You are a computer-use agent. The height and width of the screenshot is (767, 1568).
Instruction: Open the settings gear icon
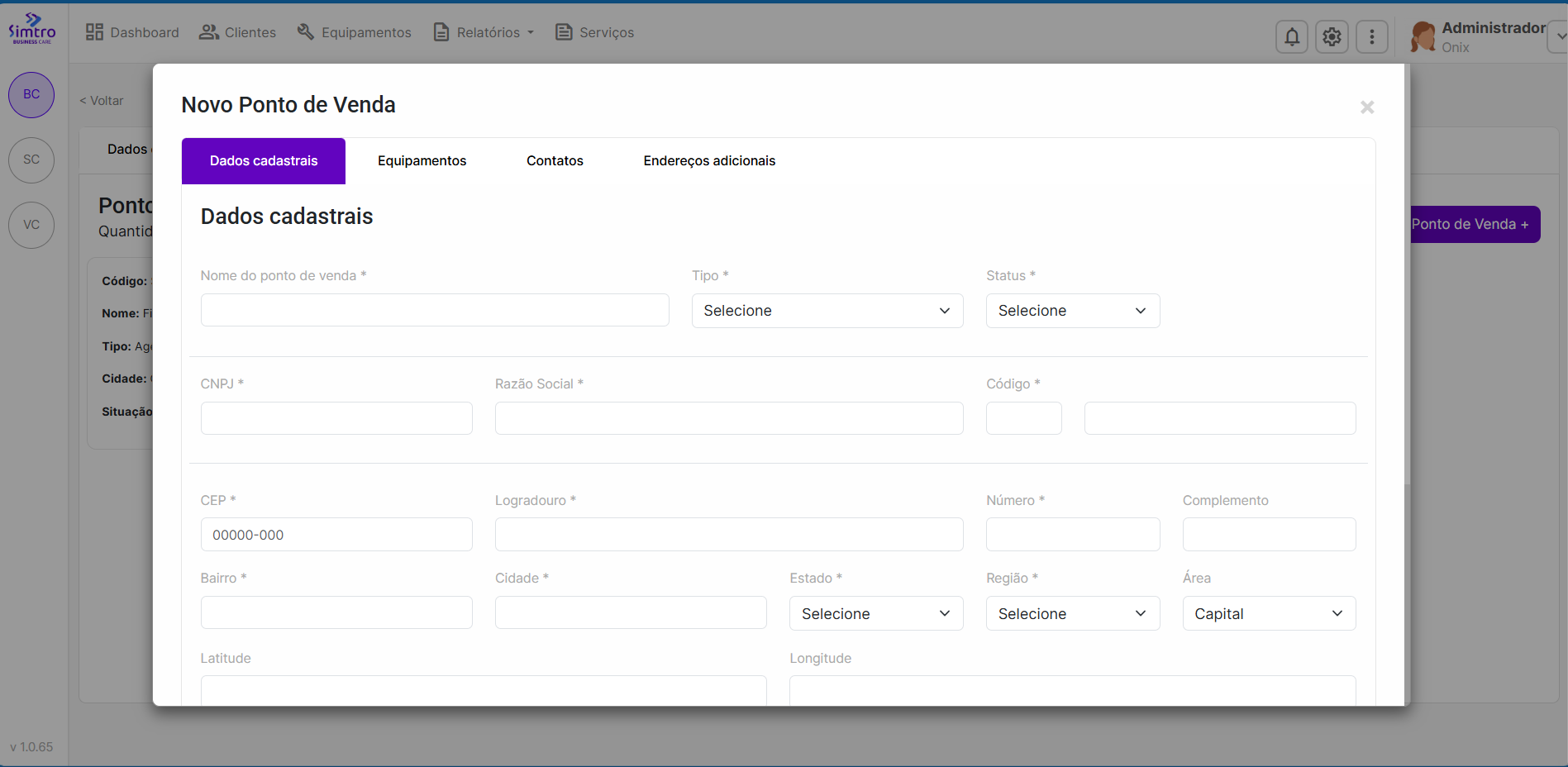pyautogui.click(x=1332, y=37)
